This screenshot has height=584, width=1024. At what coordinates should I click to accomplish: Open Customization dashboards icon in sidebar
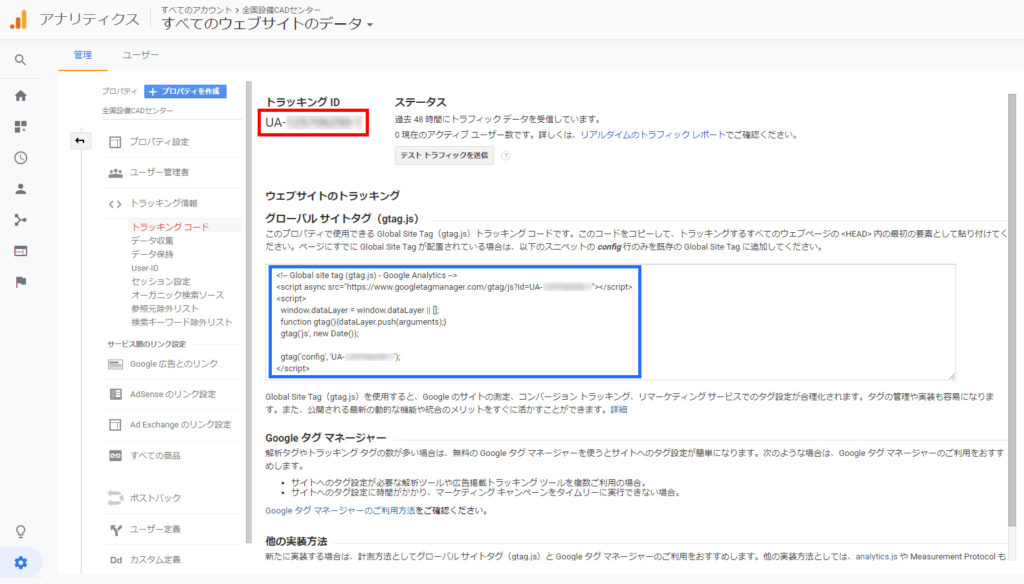20,126
